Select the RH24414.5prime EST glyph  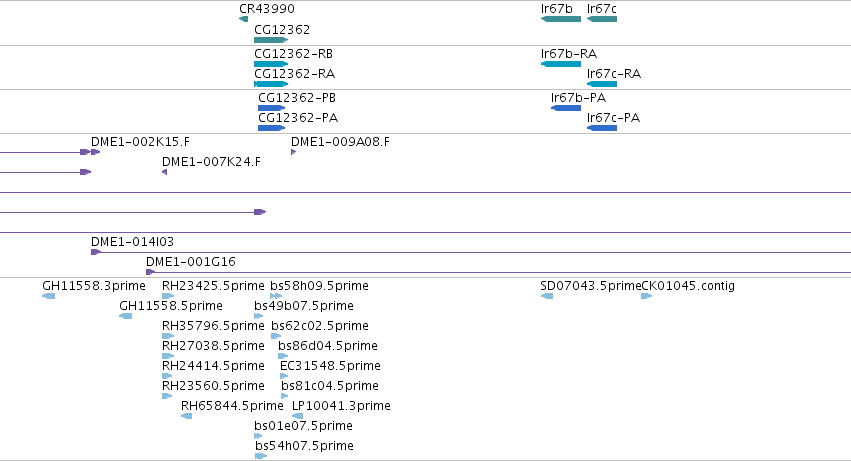(x=167, y=376)
